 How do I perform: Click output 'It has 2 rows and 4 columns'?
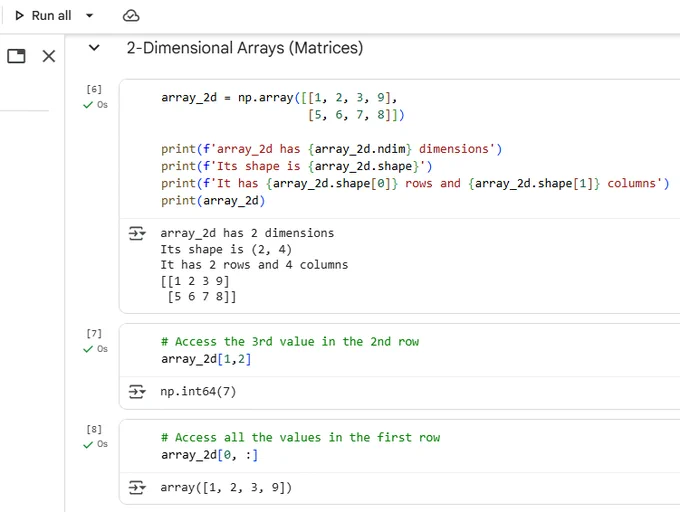point(254,265)
